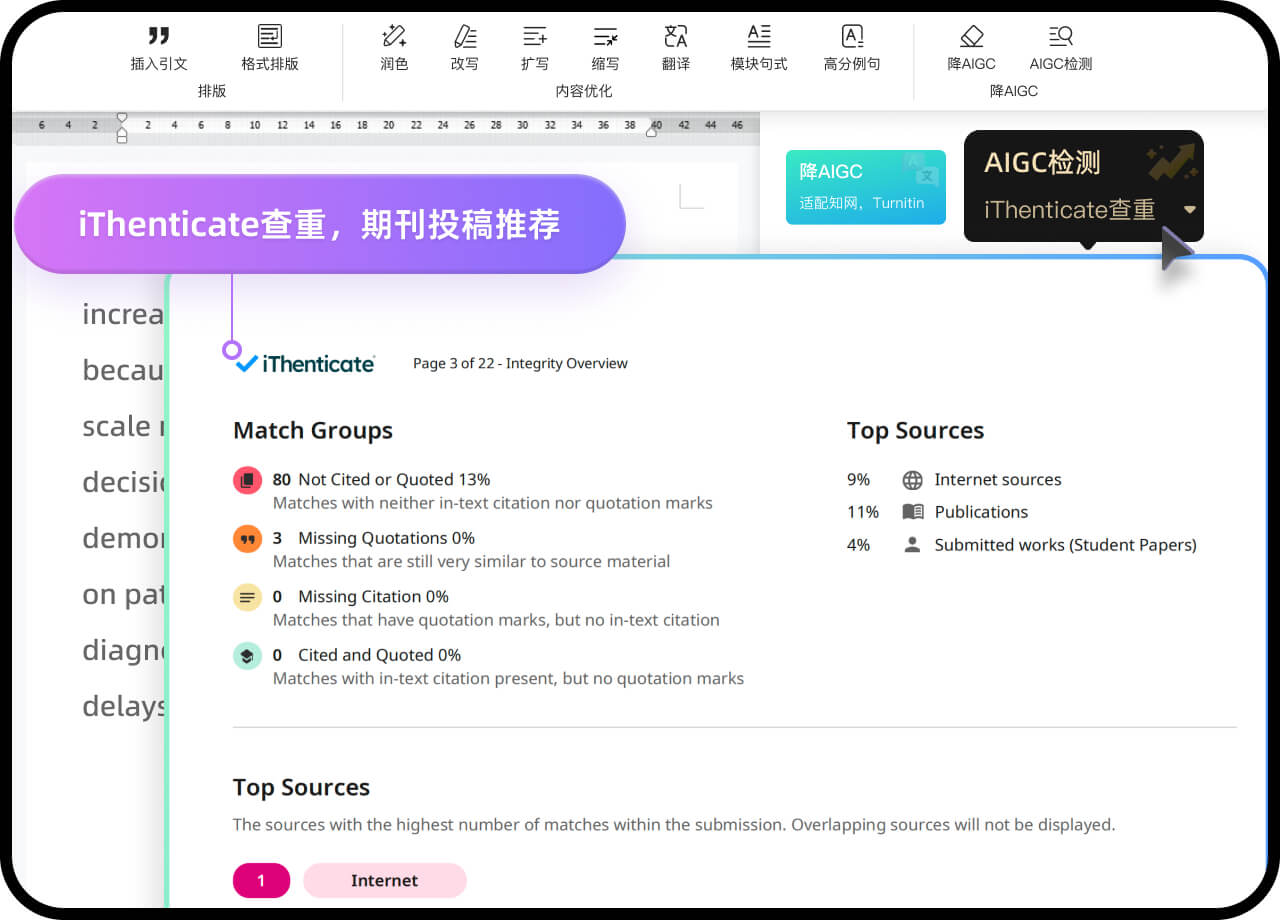Viewport: 1280px width, 920px height.
Task: Click the "Publications" label
Action: (981, 512)
